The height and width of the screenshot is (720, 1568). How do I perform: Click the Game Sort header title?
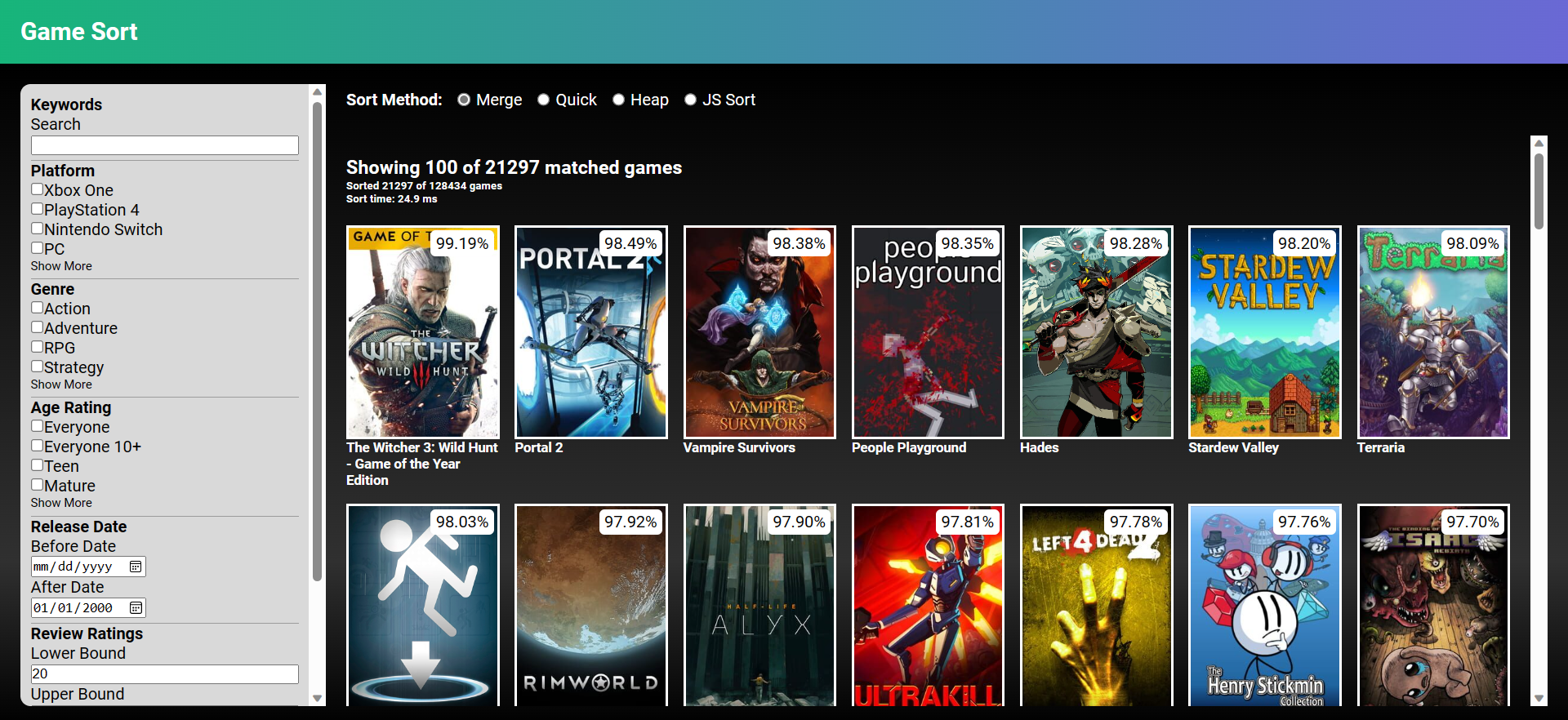coord(79,32)
